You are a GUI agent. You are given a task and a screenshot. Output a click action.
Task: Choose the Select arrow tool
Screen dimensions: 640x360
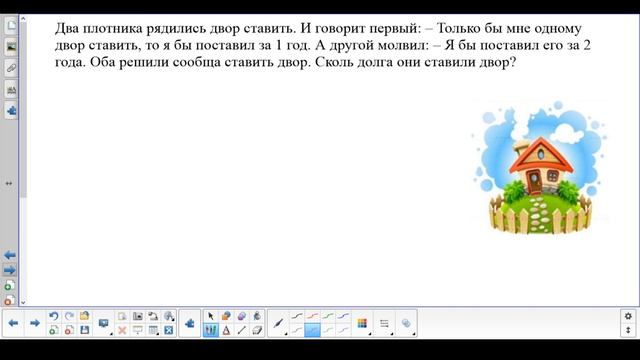211,316
